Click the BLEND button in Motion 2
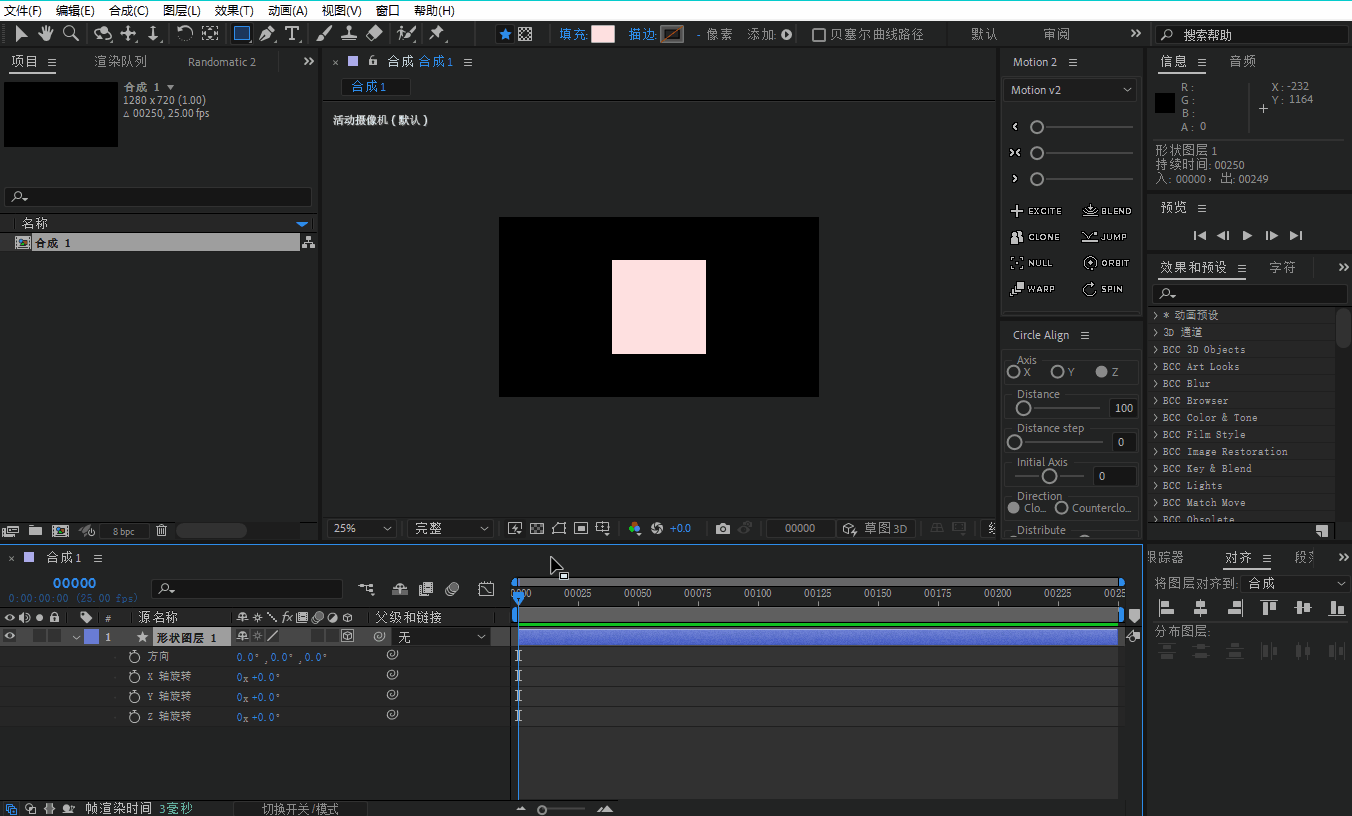This screenshot has width=1352, height=816. pos(1107,211)
